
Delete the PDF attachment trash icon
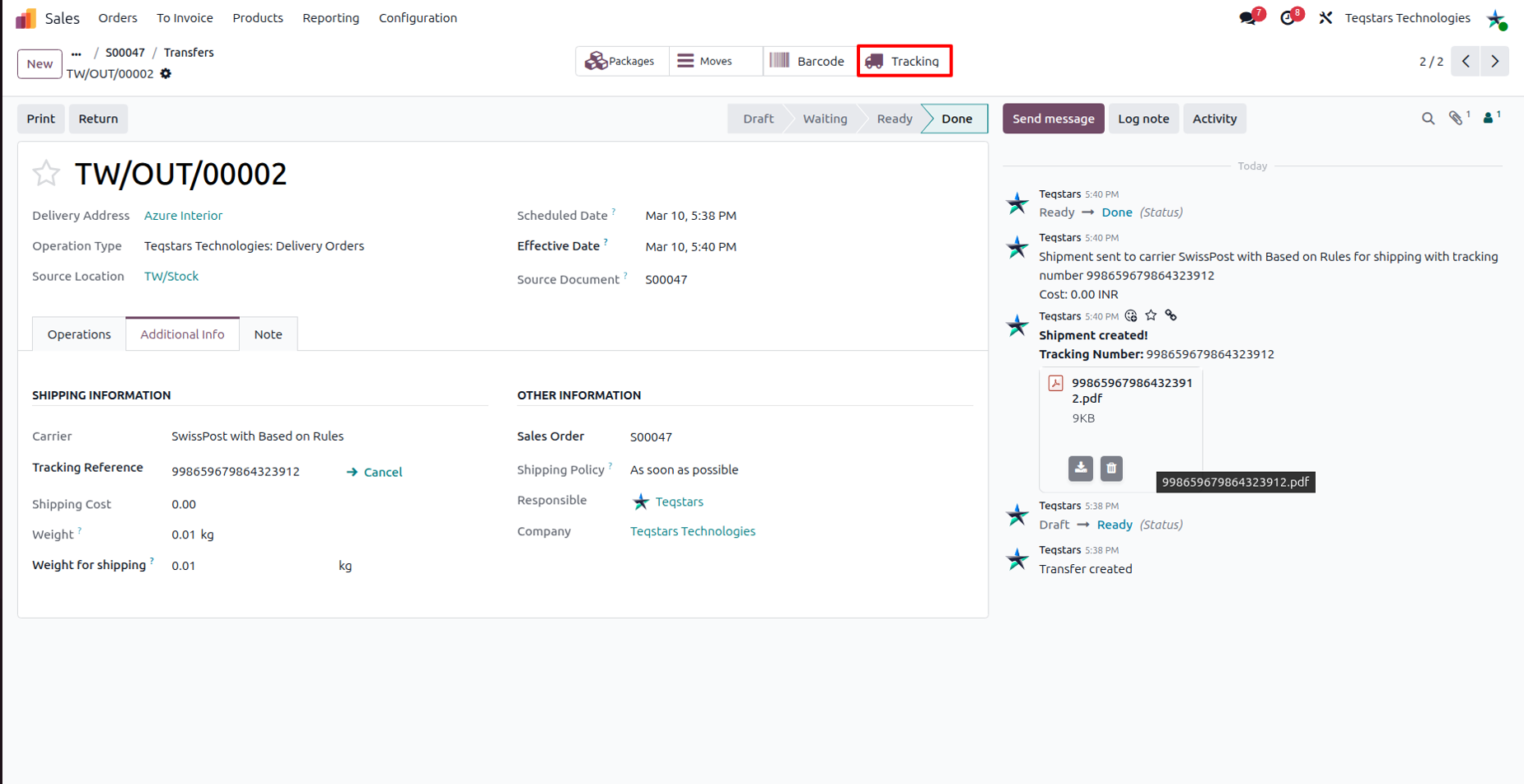coord(1111,469)
